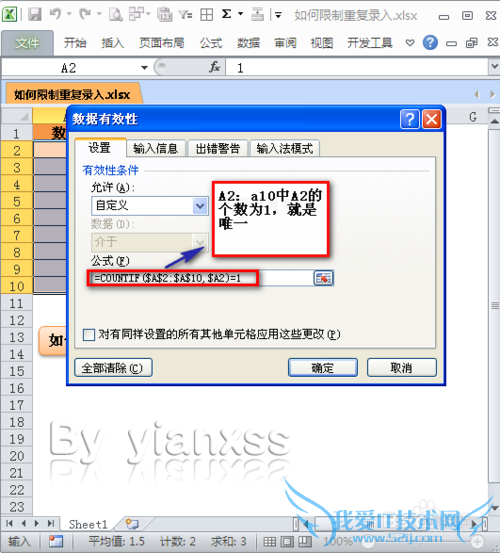Click previous sheet navigation arrow
Image resolution: width=500 pixels, height=553 pixels.
[24, 523]
